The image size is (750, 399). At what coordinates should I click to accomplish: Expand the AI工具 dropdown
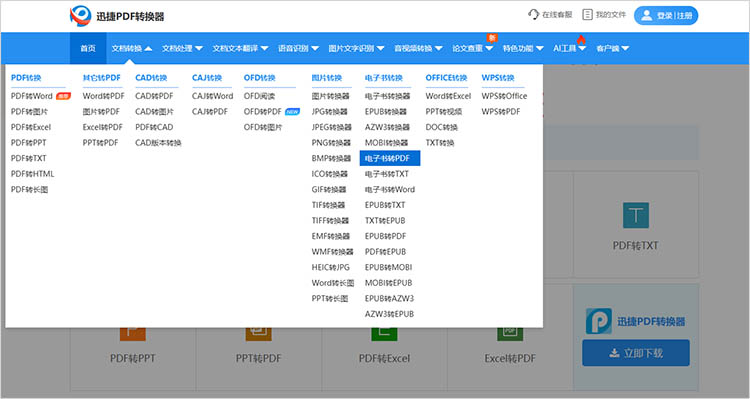pos(570,48)
